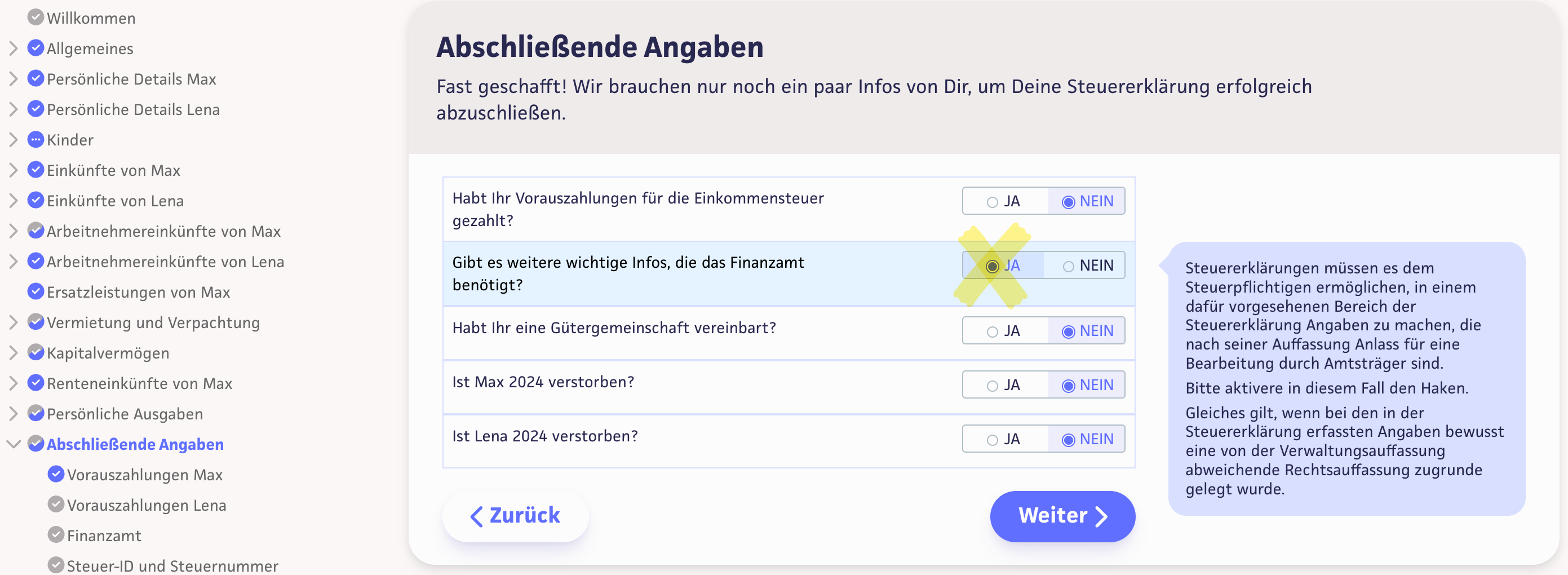Click the status icon beside Kapitalvermögen
Viewport: 1568px width, 575px height.
(x=36, y=352)
